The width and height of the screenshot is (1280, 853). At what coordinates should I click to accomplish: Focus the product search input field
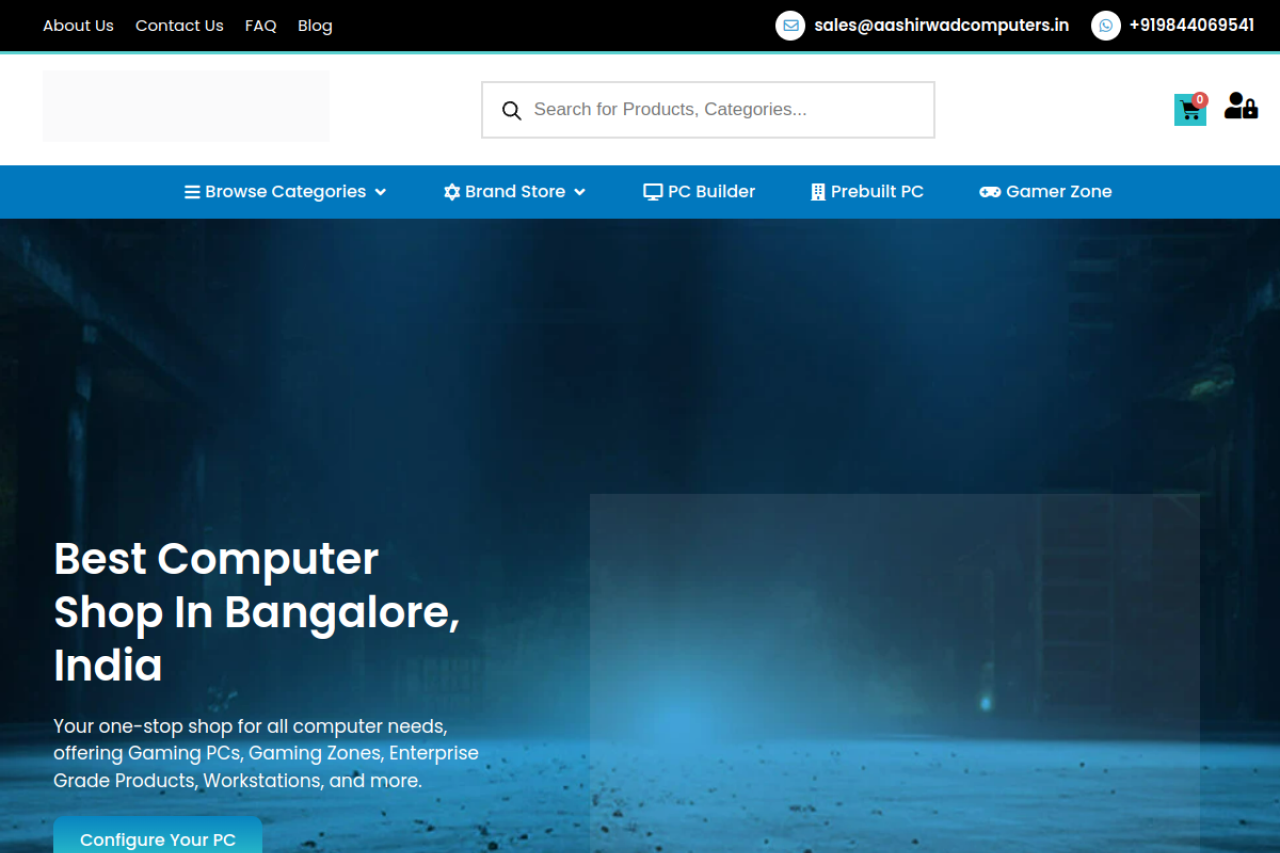708,110
